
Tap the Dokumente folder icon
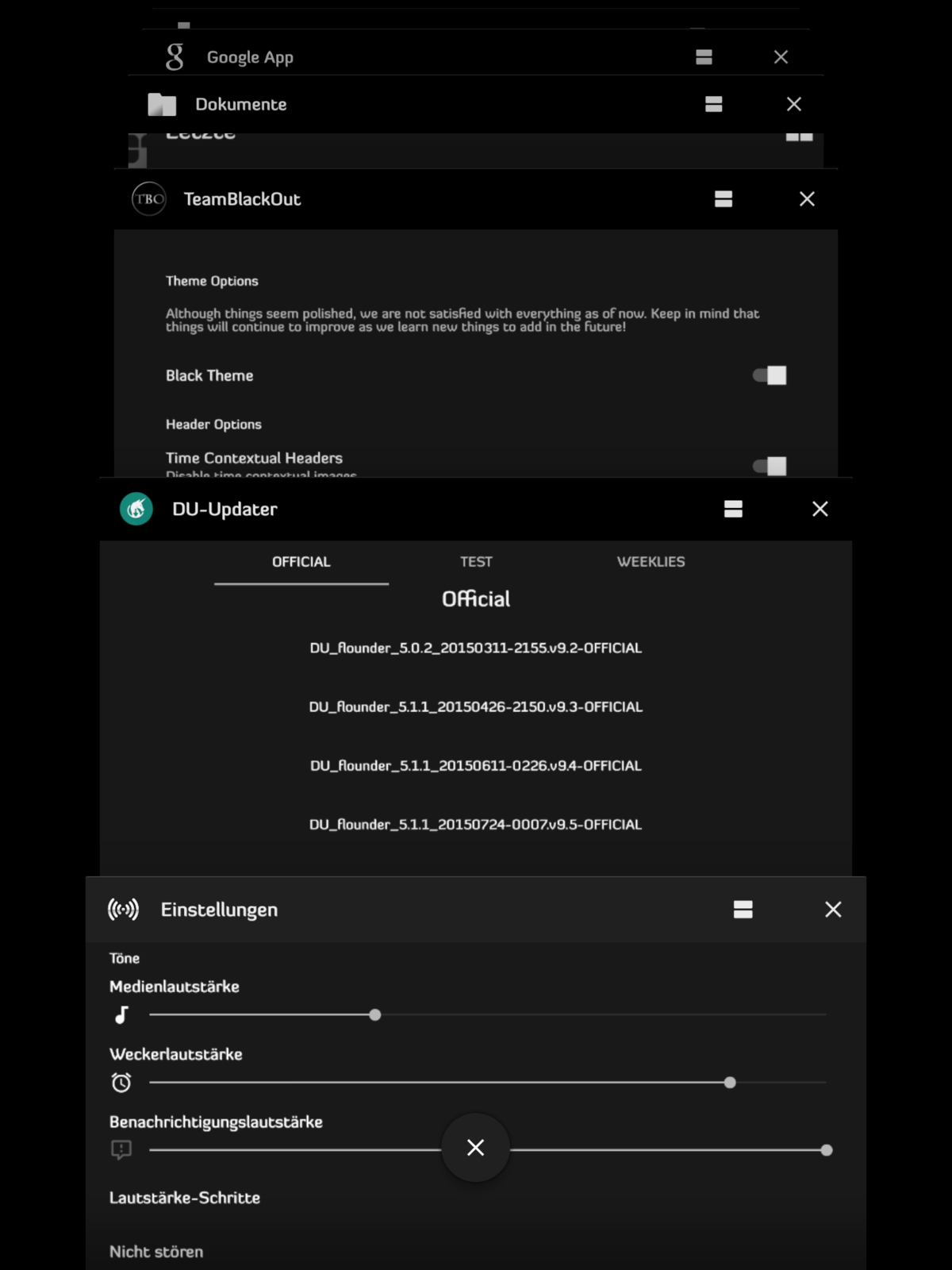click(x=162, y=105)
